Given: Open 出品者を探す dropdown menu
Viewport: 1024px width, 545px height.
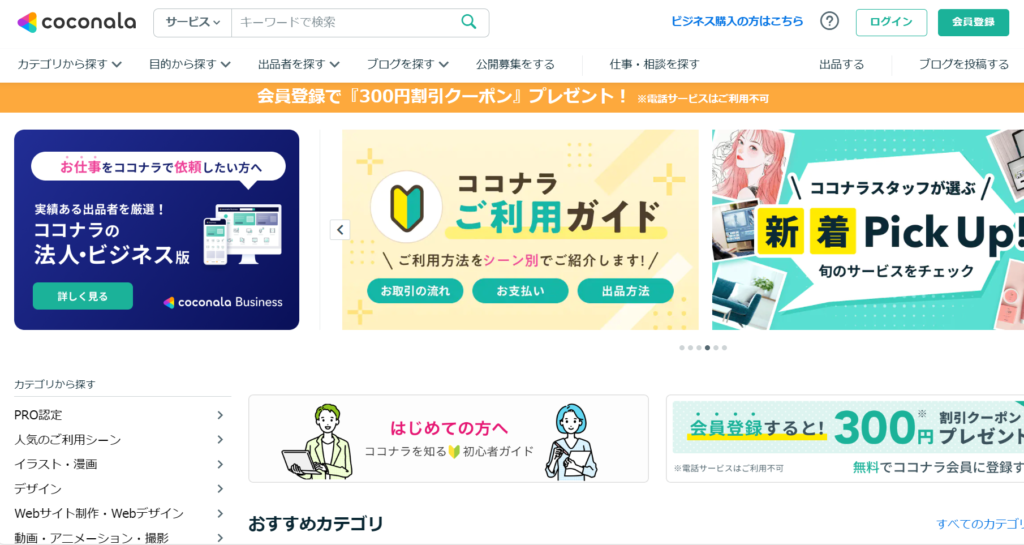Looking at the screenshot, I should pos(298,64).
